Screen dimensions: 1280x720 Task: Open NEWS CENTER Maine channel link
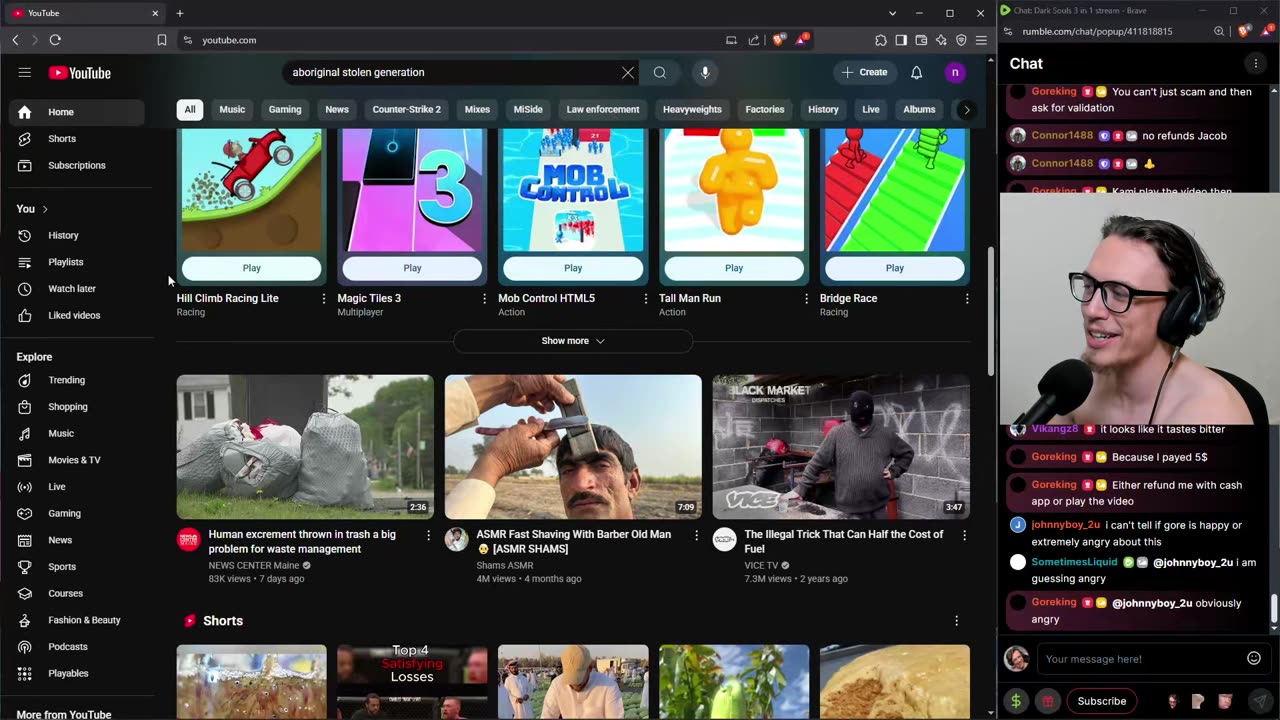coord(254,565)
